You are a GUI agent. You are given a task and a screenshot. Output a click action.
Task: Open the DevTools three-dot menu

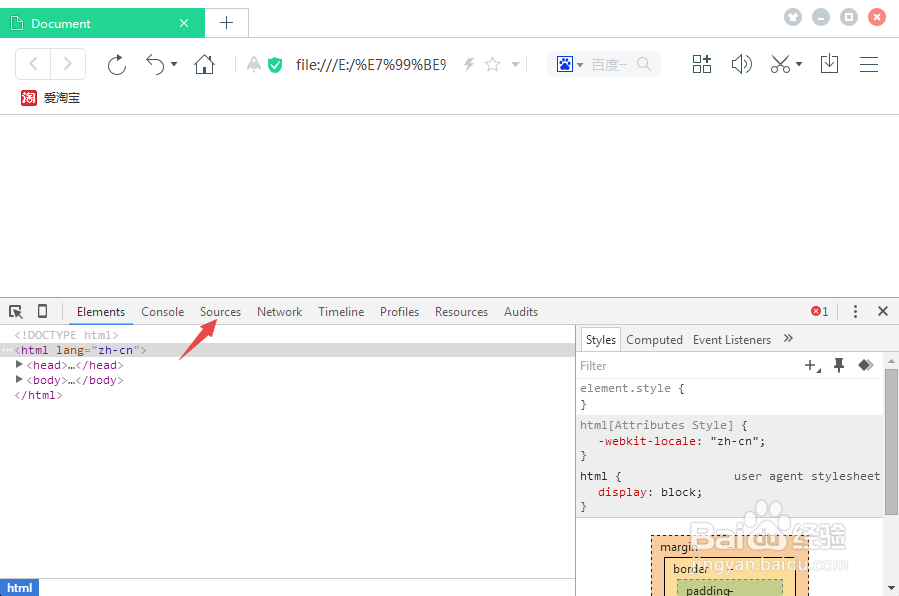pos(855,311)
